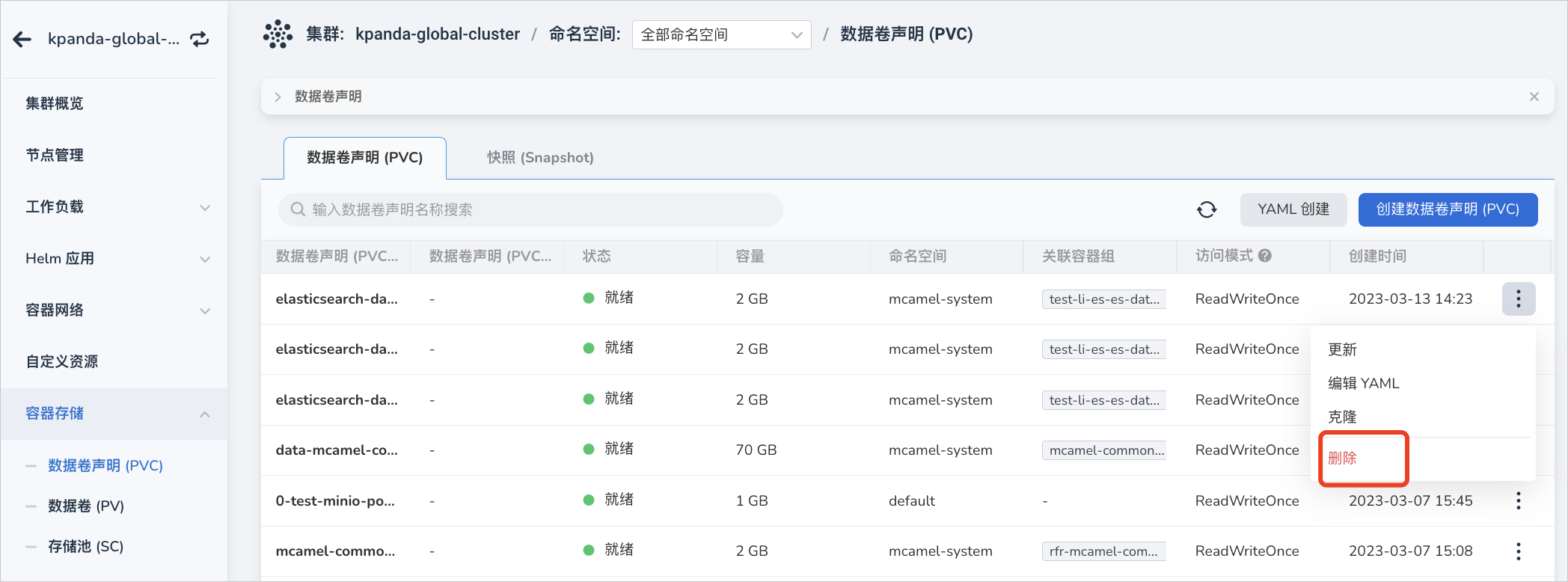Click the rfr-mcamel-com... pod tag
1568x582 pixels.
click(x=1104, y=551)
